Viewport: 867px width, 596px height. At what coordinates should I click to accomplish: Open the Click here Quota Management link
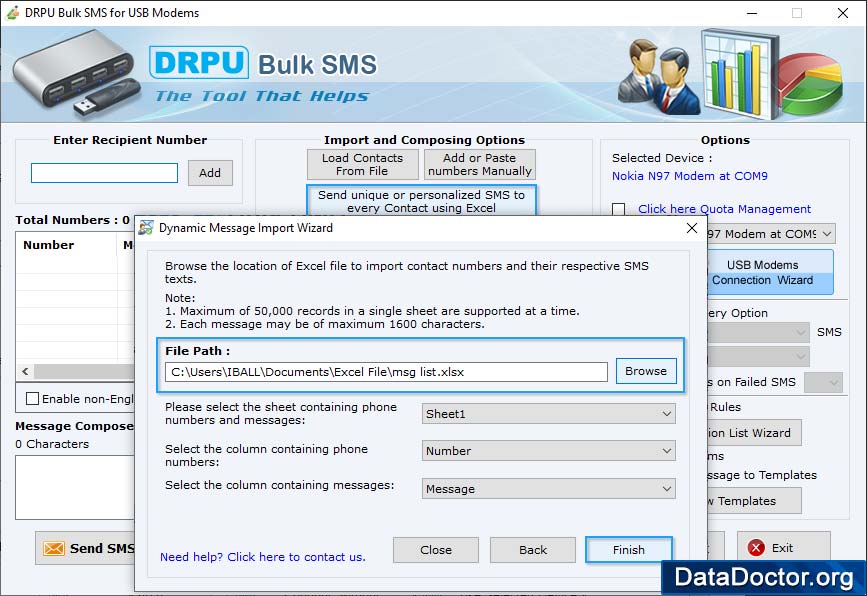724,209
